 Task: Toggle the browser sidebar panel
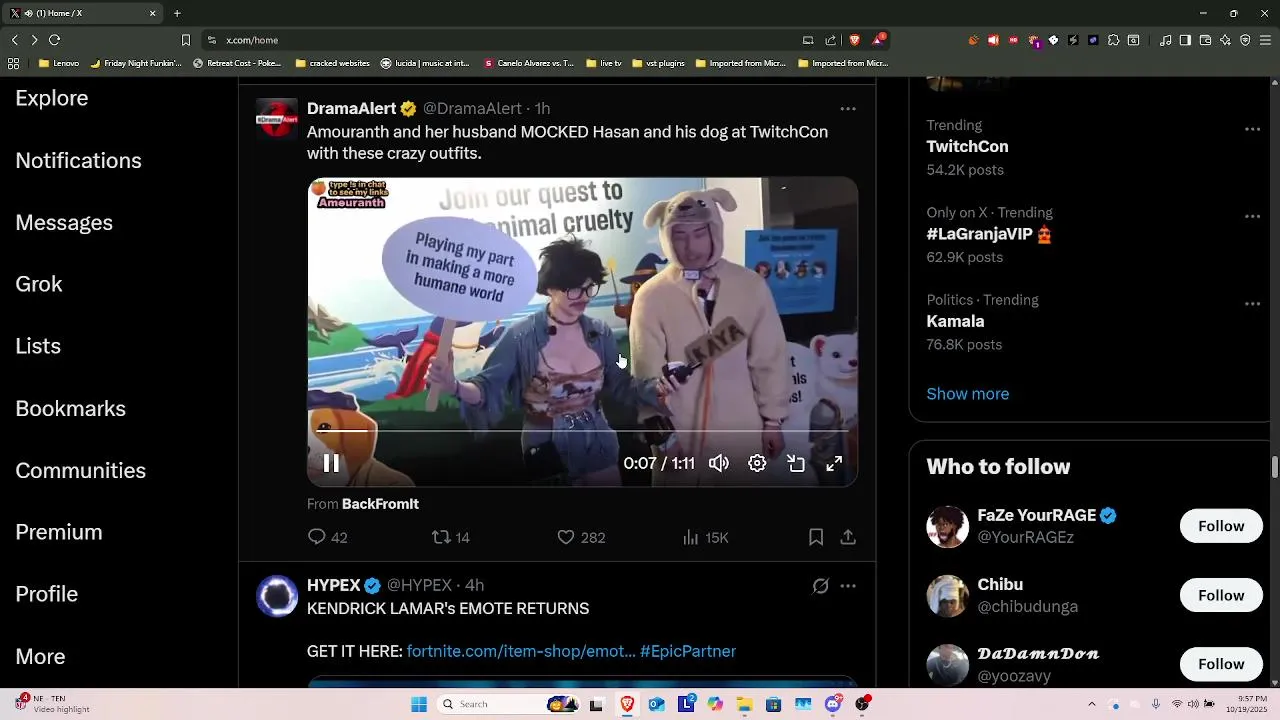(1185, 40)
